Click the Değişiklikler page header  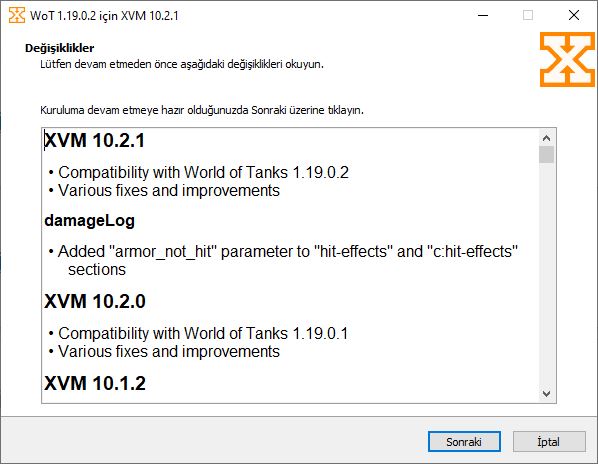59,48
